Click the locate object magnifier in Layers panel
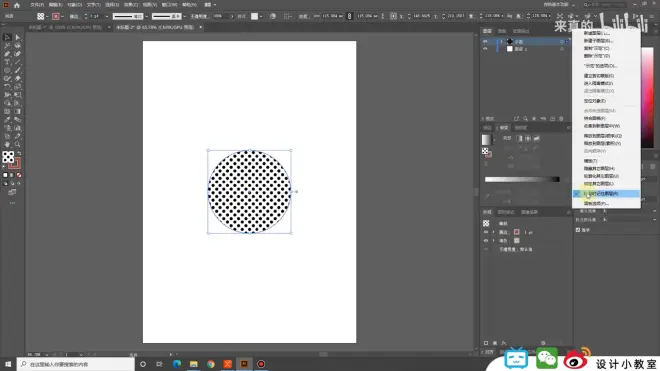The height and width of the screenshot is (371, 660). 525,119
